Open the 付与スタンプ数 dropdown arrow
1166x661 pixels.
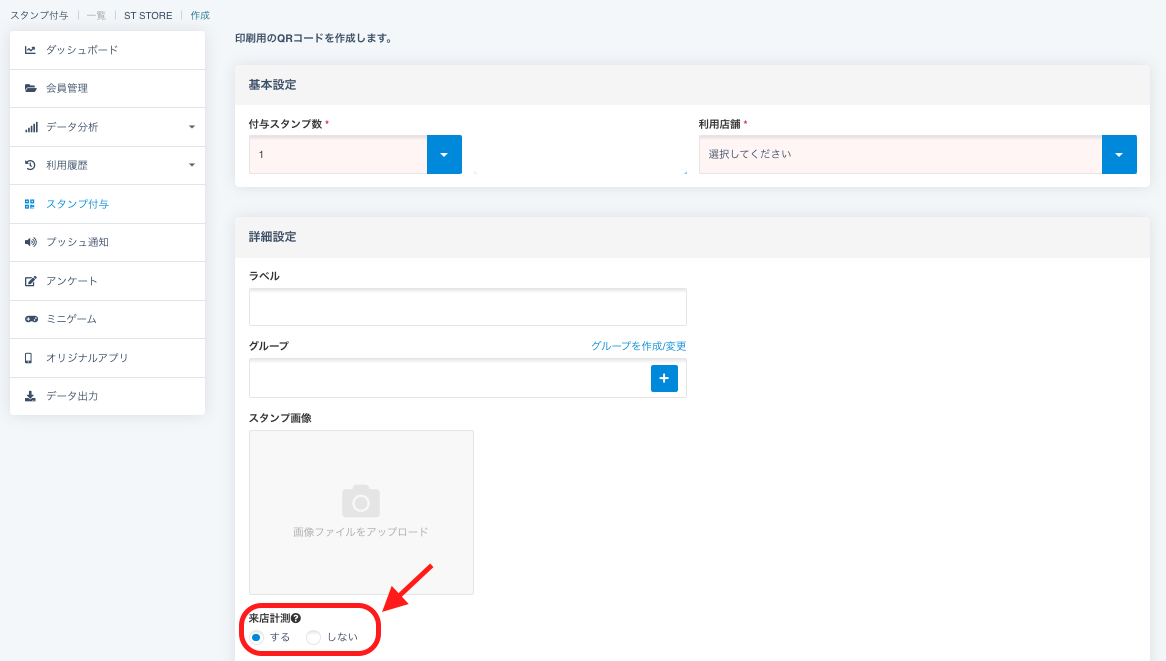tap(444, 155)
